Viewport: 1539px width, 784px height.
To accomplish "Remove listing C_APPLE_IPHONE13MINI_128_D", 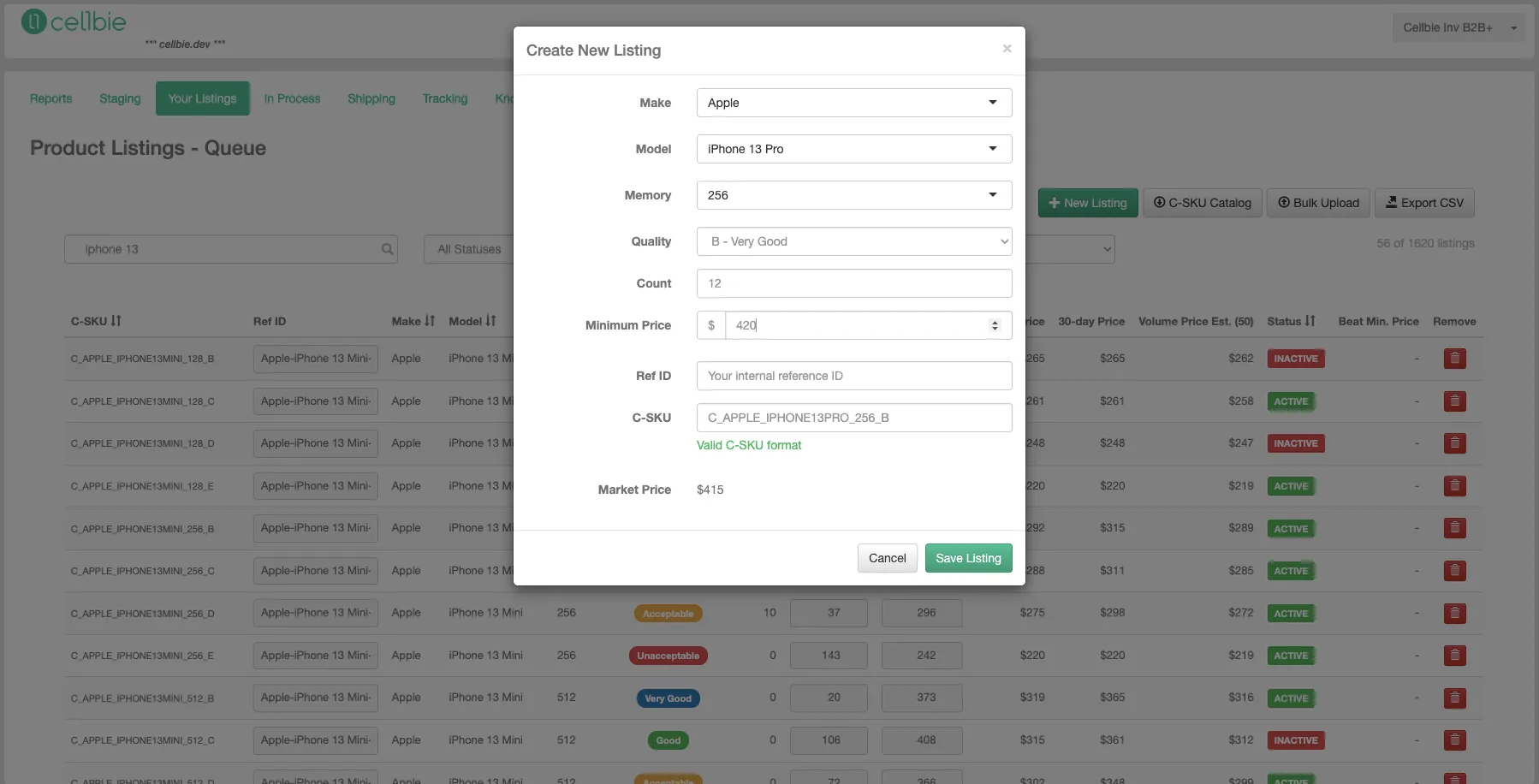I will pyautogui.click(x=1454, y=443).
